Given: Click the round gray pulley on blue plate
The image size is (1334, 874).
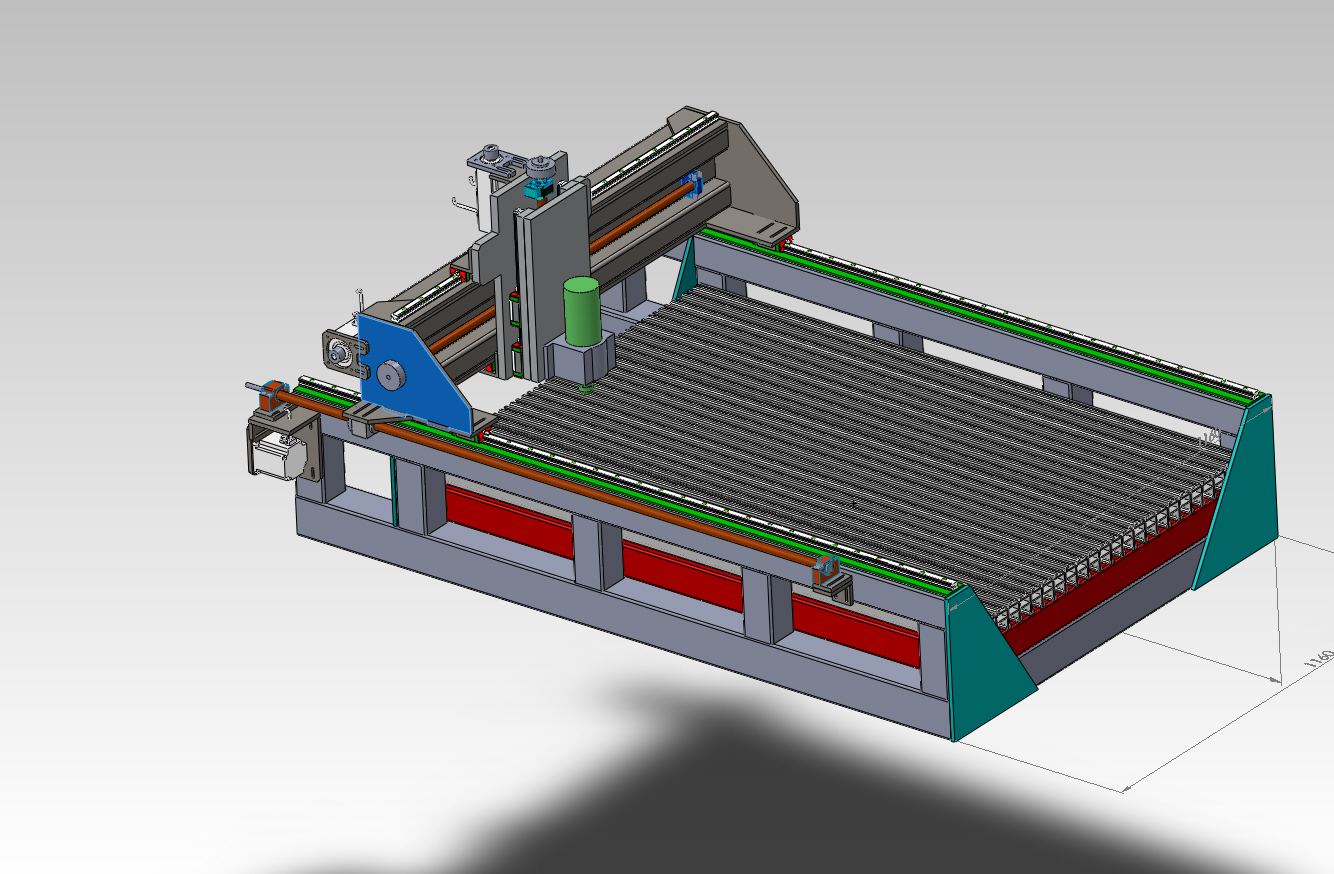Looking at the screenshot, I should coord(390,375).
